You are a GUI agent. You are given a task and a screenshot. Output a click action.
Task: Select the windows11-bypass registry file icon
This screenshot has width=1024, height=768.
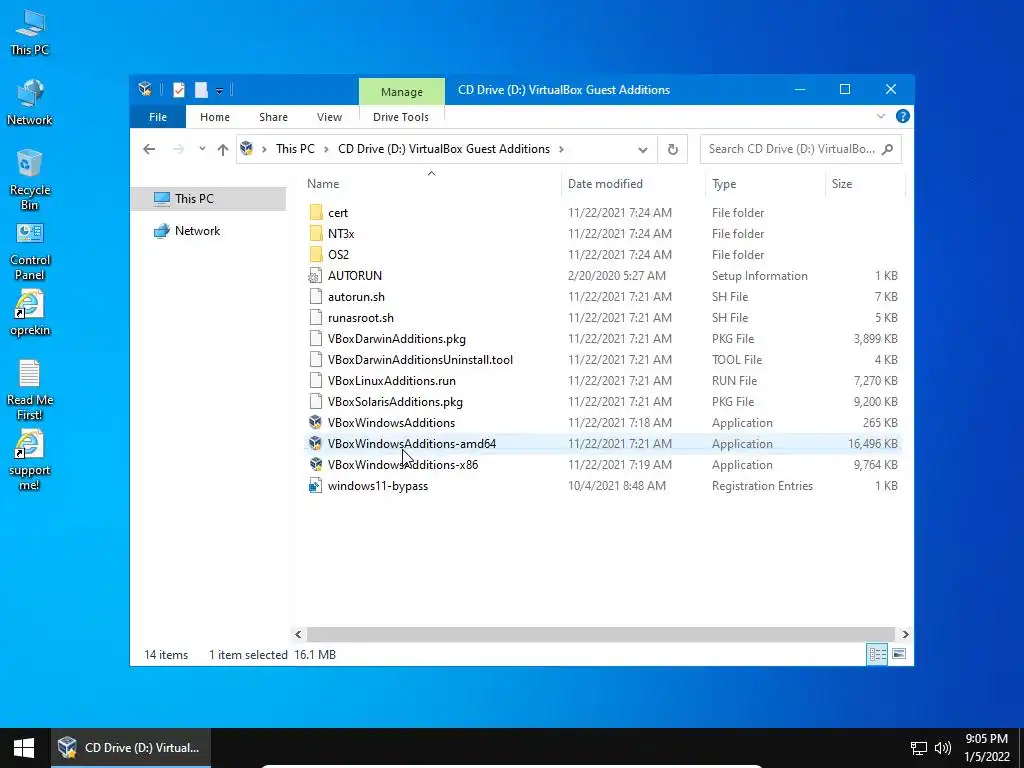(x=315, y=485)
